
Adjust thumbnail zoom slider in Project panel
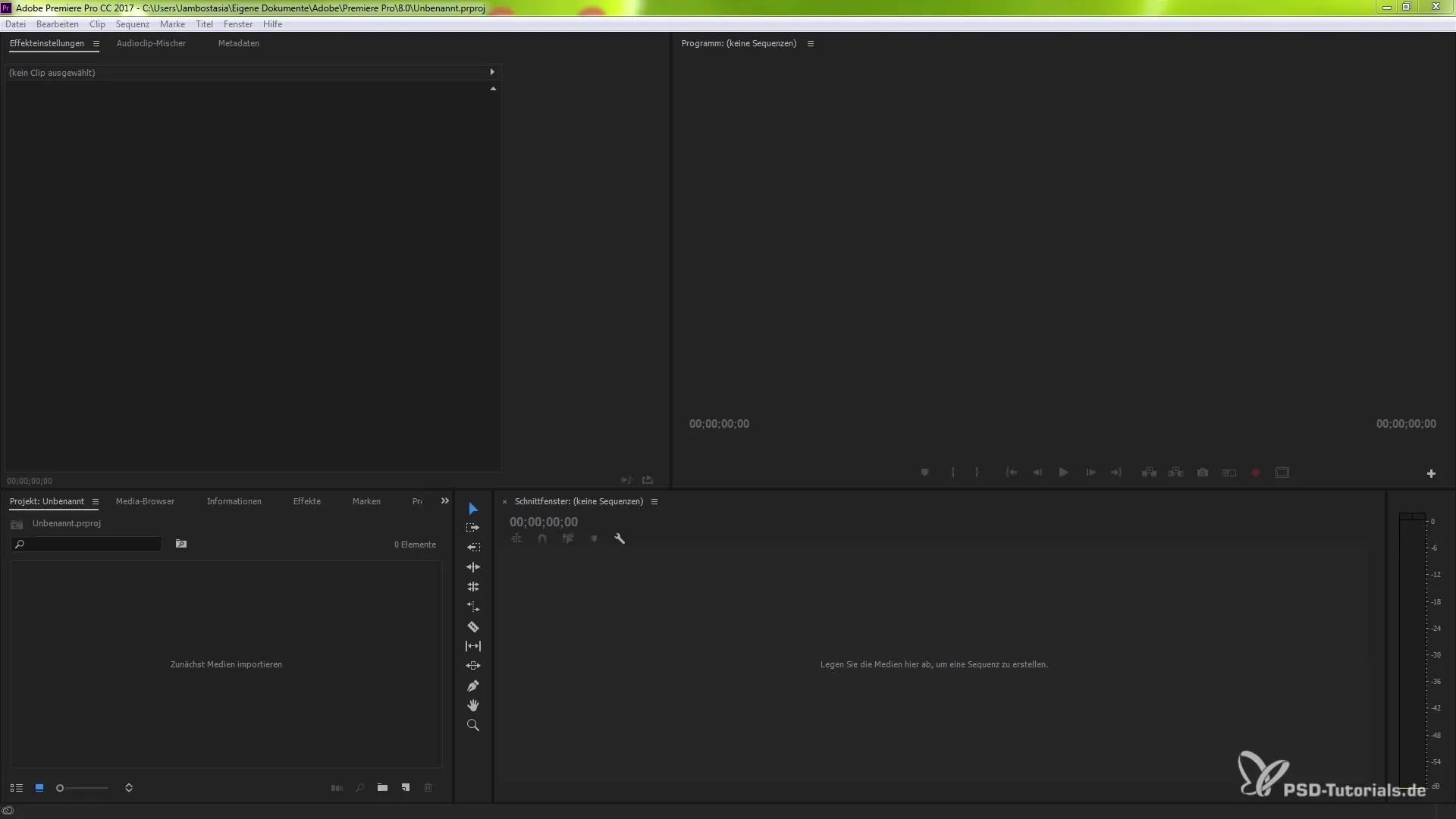point(82,788)
